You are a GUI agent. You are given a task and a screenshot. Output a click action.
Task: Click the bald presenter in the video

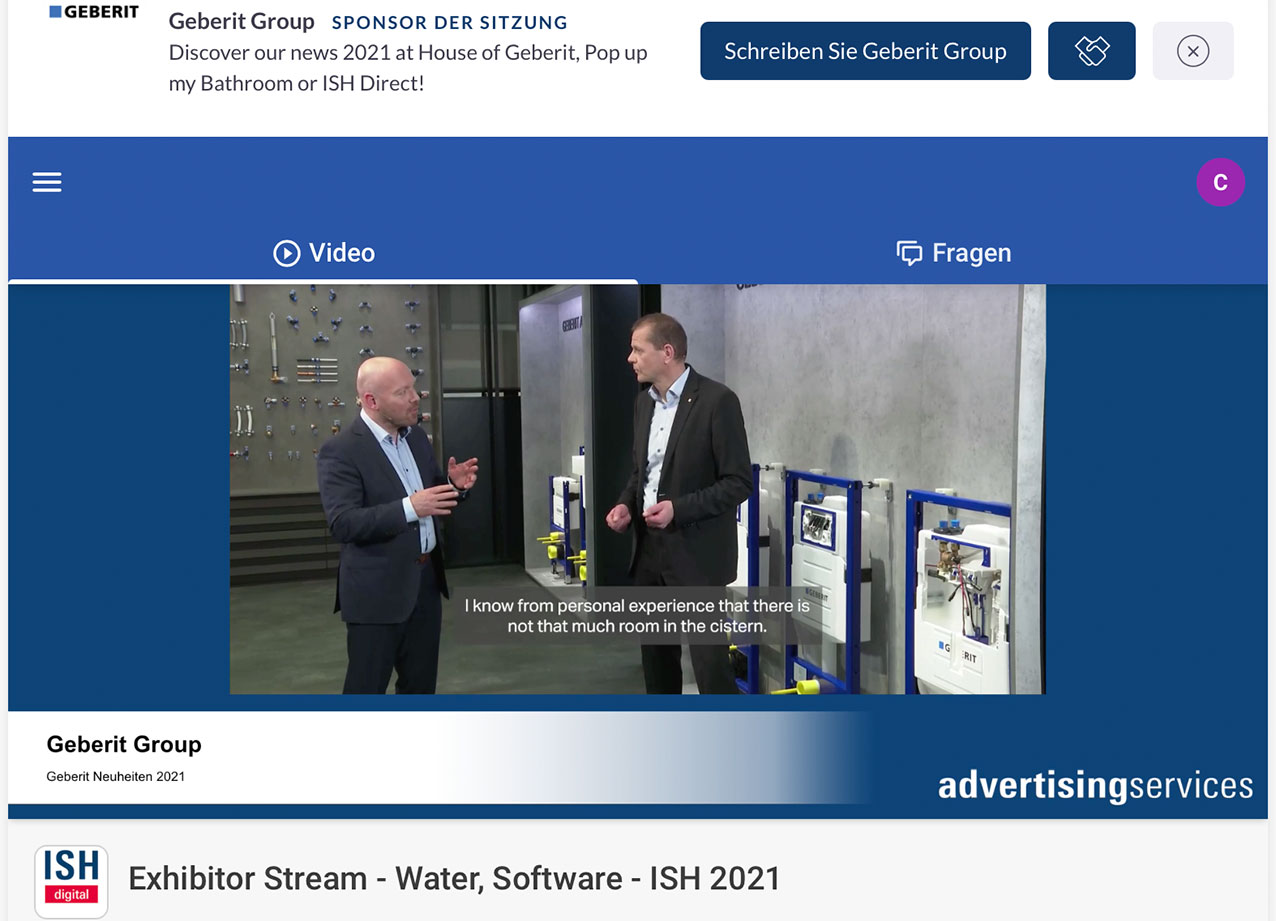387,480
